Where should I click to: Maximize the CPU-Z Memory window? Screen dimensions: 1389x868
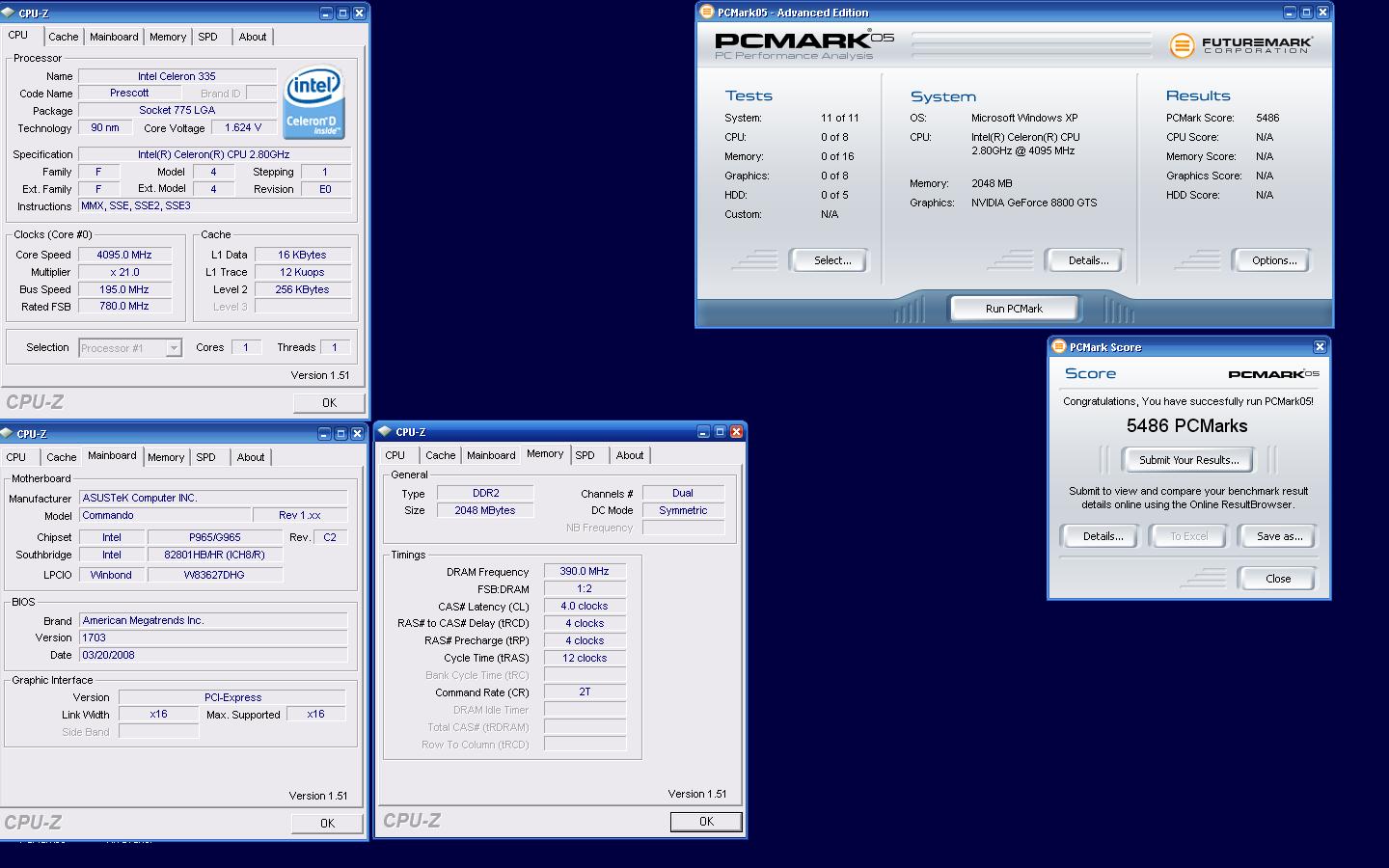(720, 432)
